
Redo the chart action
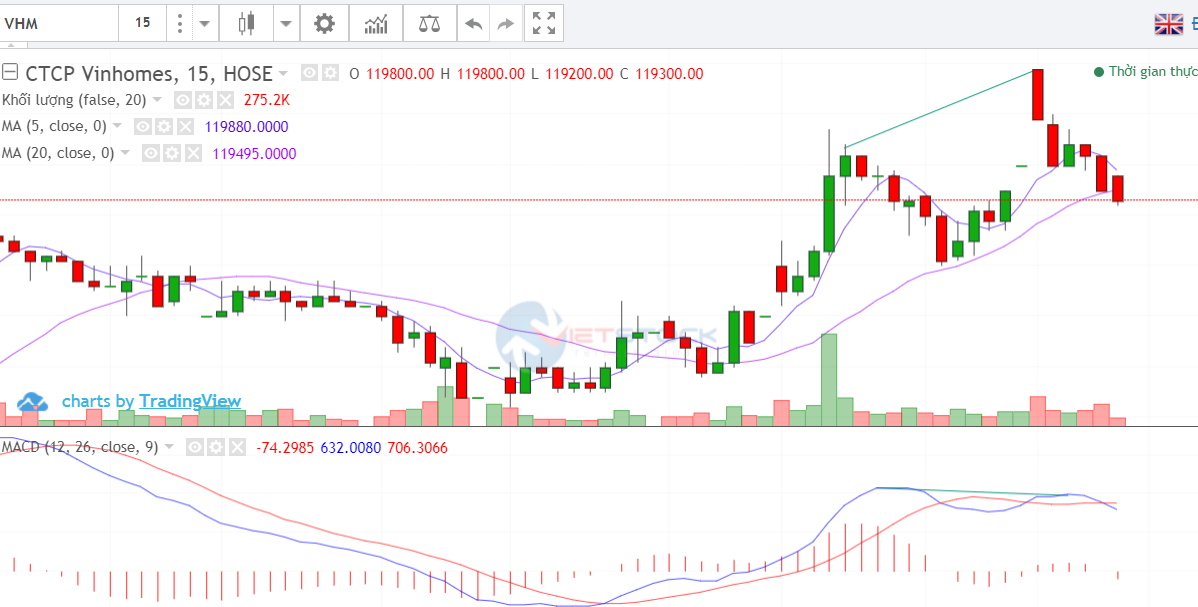505,23
